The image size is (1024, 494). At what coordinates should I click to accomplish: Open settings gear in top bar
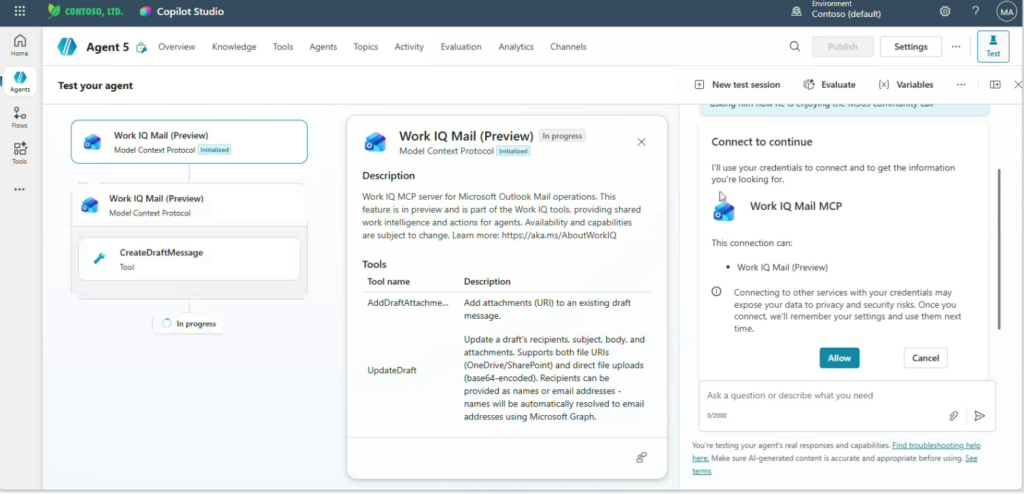click(945, 11)
